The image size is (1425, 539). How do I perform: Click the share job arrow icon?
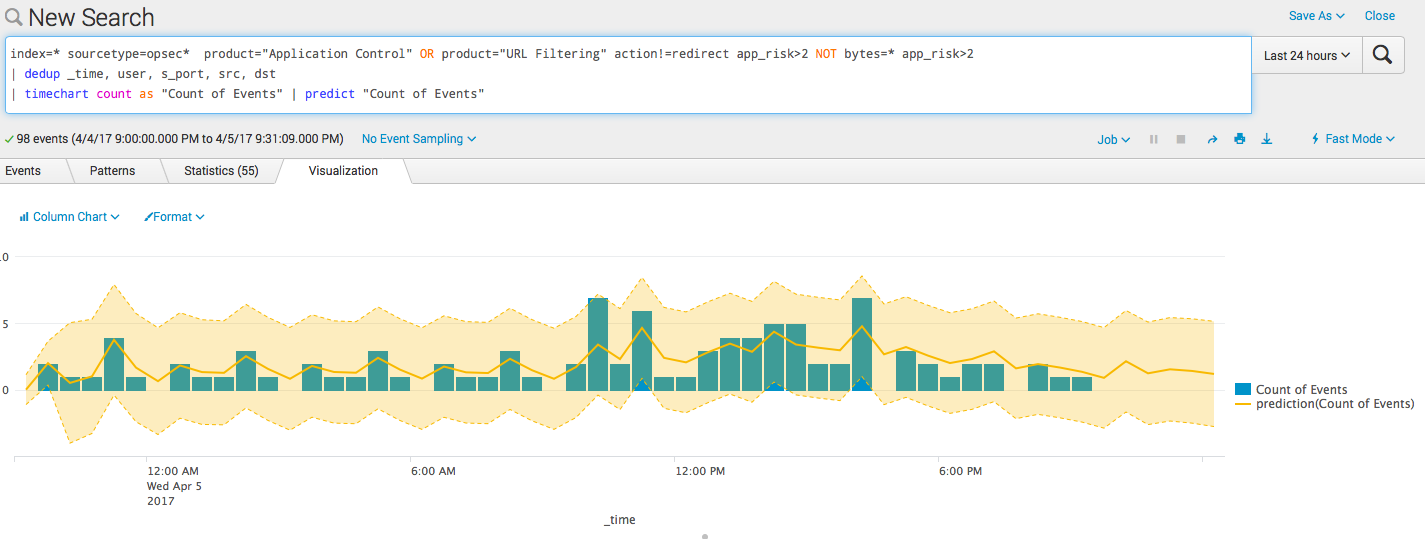point(1212,140)
